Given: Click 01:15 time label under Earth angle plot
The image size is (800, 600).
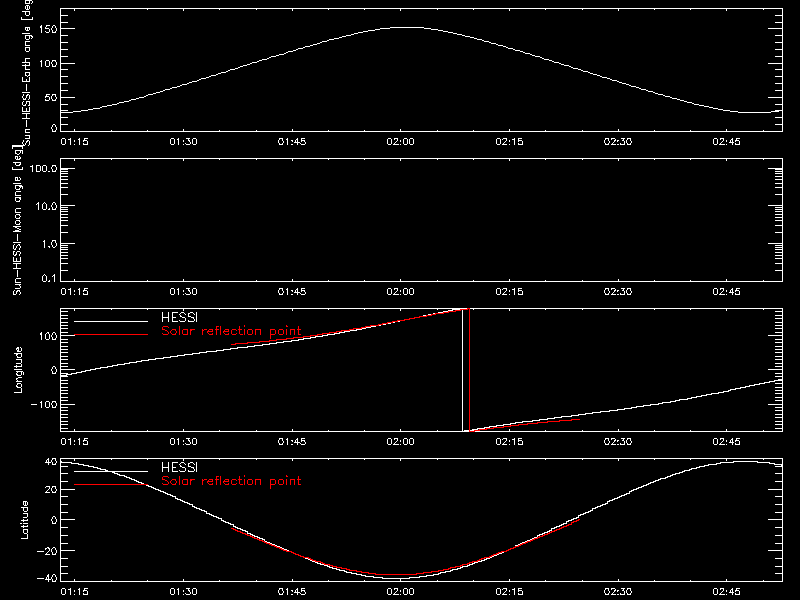Looking at the screenshot, I should click(x=74, y=142).
